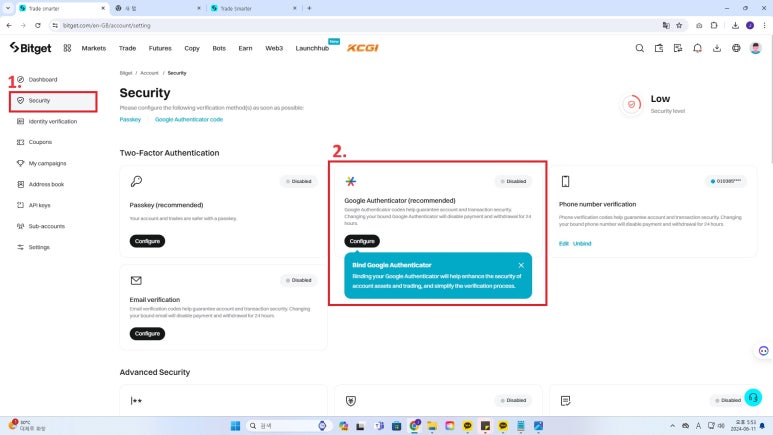Show hidden system tray icons chevron
Screen dimensions: 773x435
click(672, 426)
